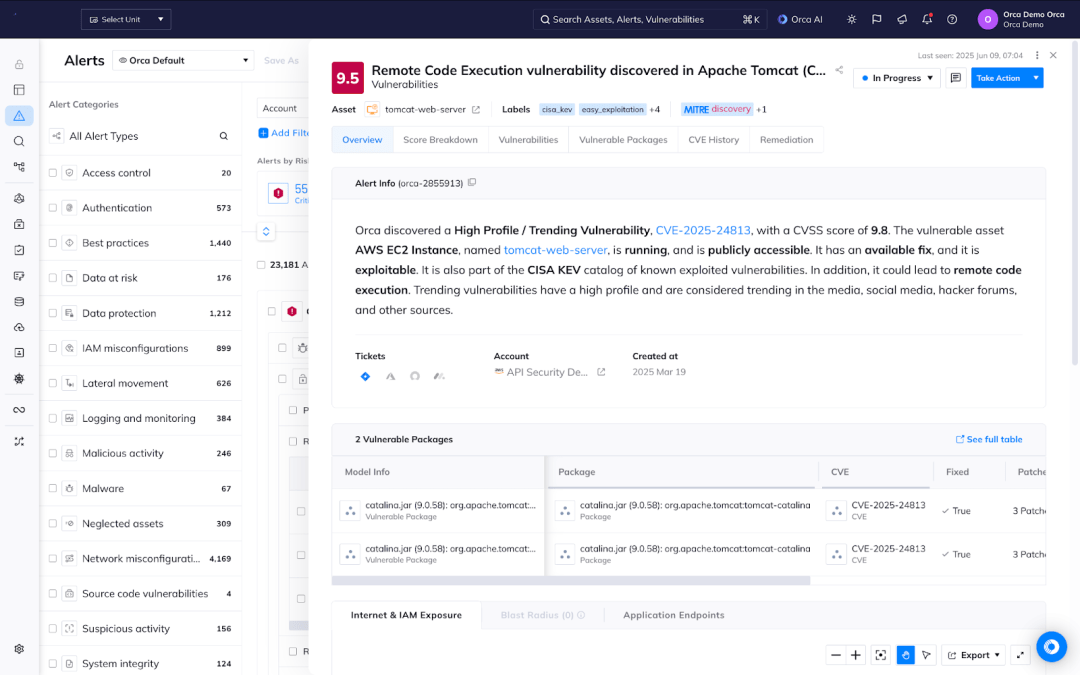Check the Data at risk category
Viewport: 1080px width, 675px height.
pyautogui.click(x=53, y=278)
